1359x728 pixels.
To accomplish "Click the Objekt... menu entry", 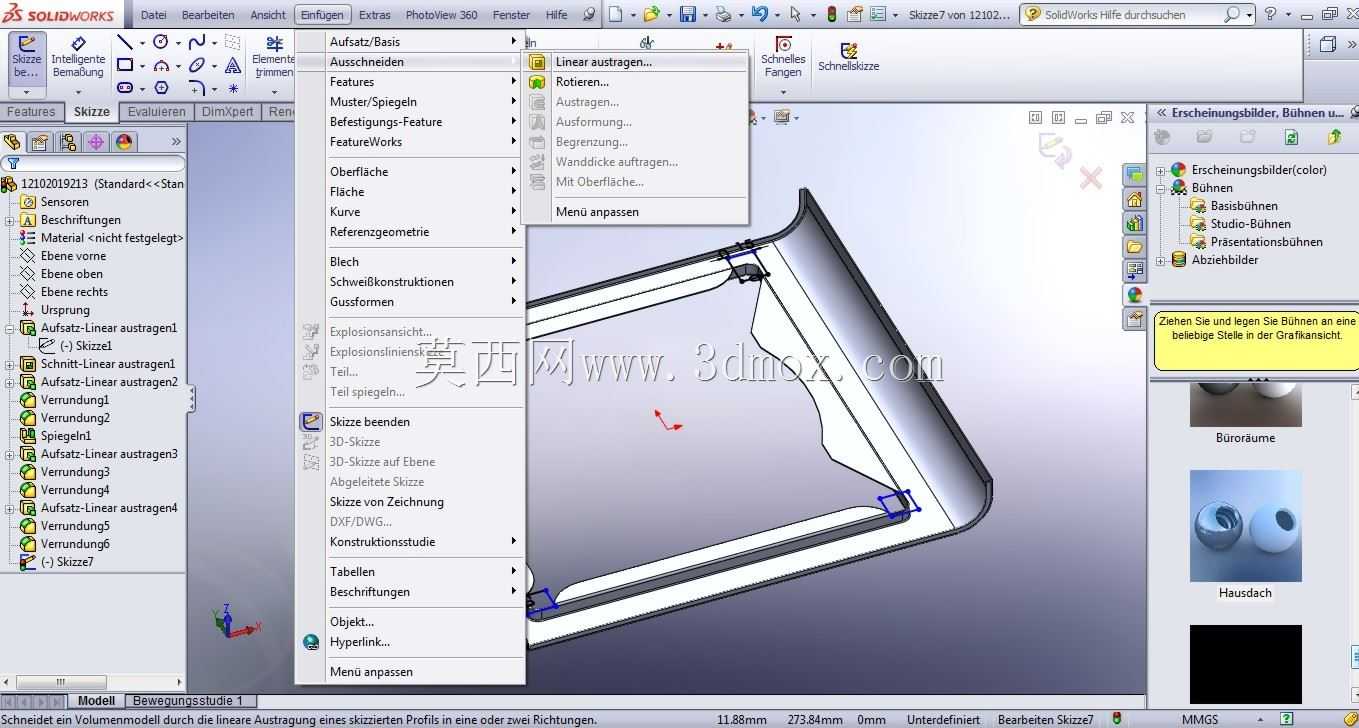I will [x=352, y=622].
